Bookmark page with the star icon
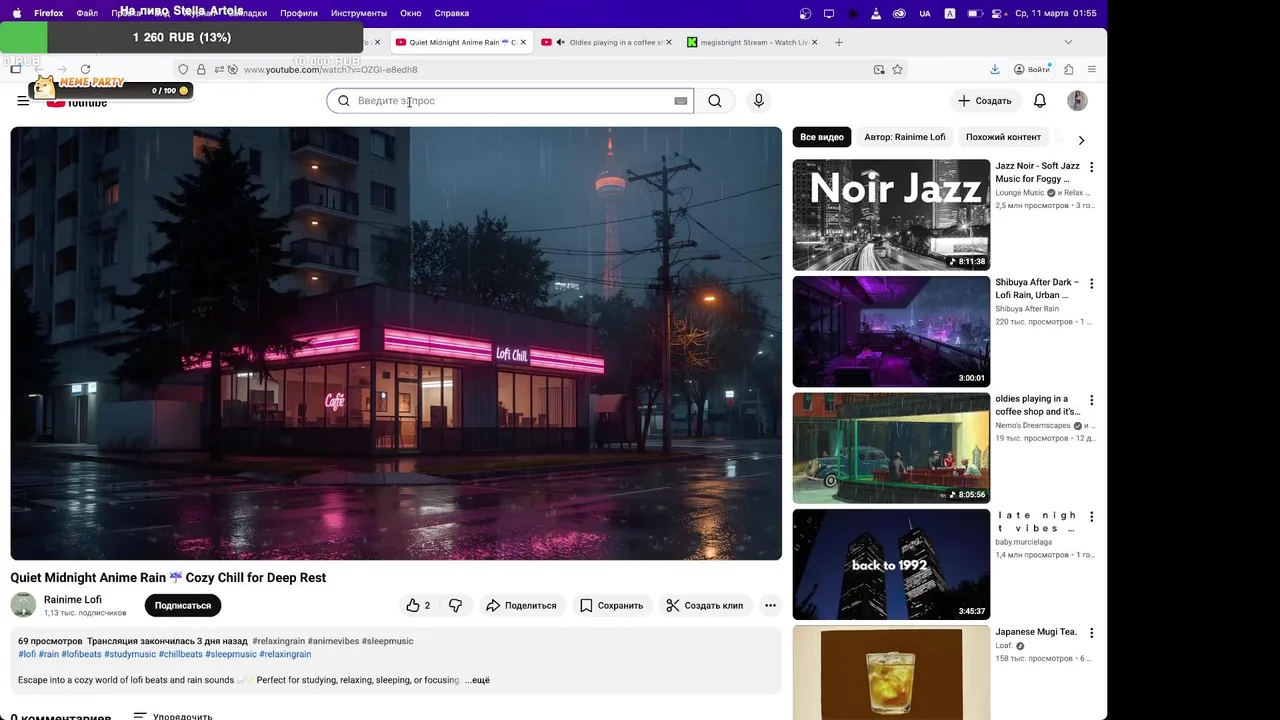The width and height of the screenshot is (1280, 720). [x=897, y=69]
